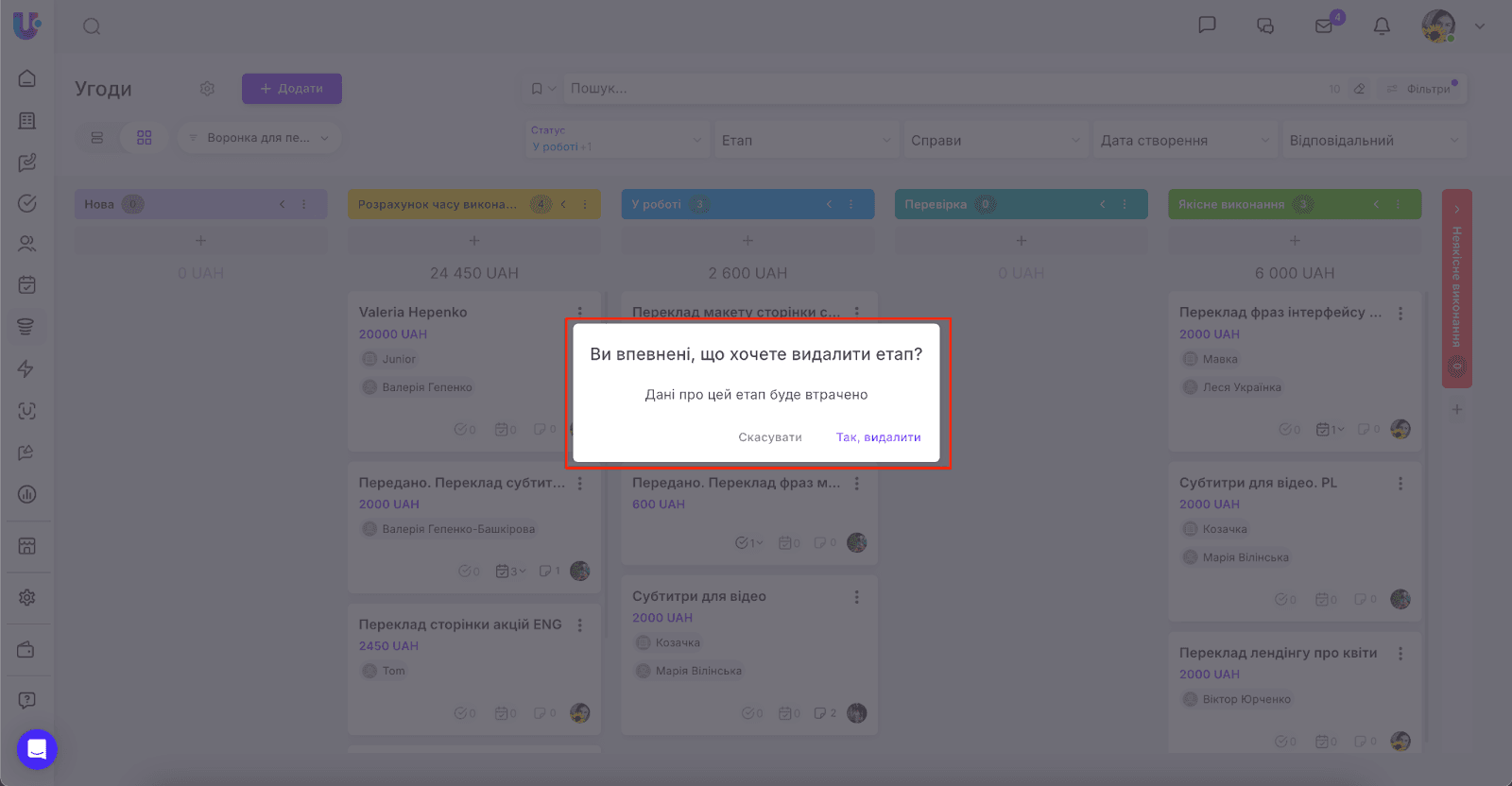Click the search magnifier icon in top bar
Viewport: 1512px width, 786px height.
click(92, 26)
